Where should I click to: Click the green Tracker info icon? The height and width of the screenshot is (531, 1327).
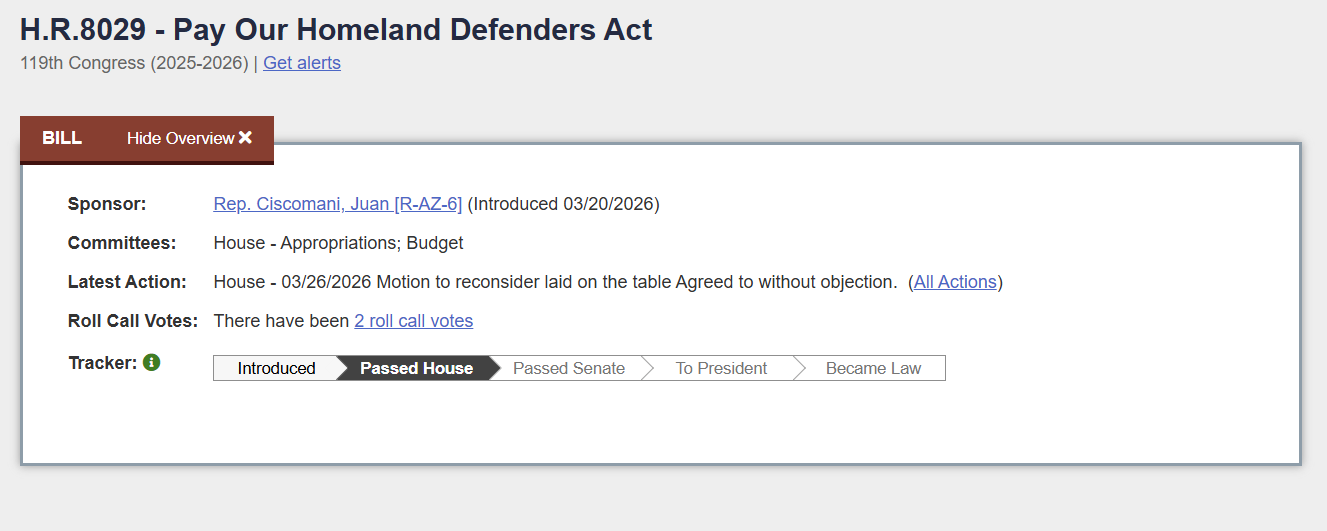152,363
